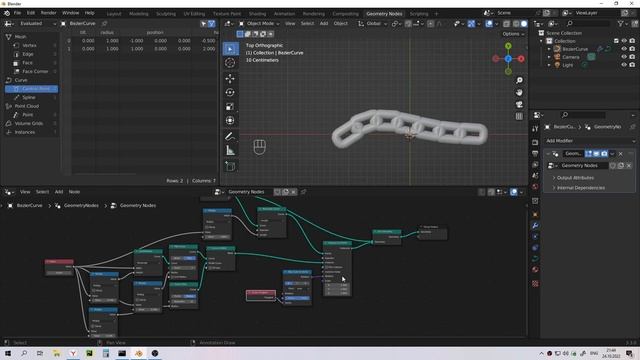Open the Tool settings tab in Properties
This screenshot has width=640, height=360.
(535, 129)
